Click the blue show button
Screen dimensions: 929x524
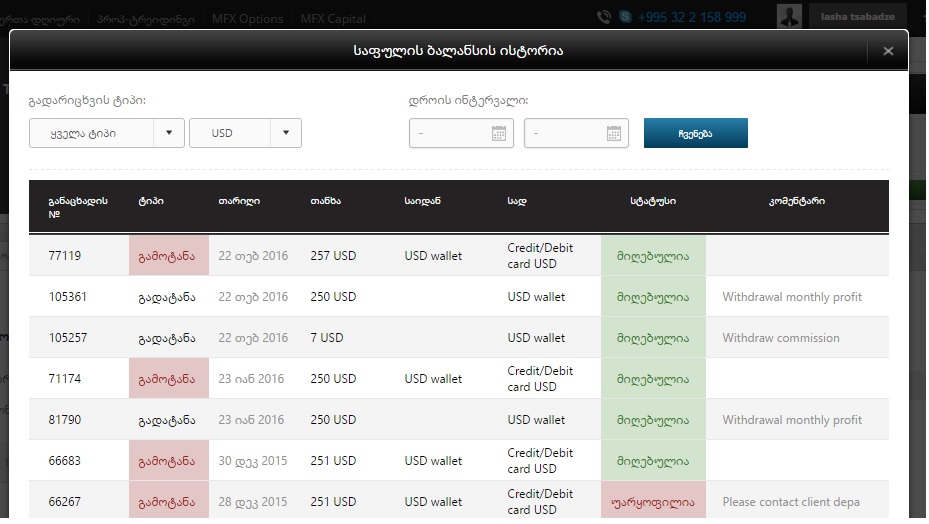click(696, 133)
